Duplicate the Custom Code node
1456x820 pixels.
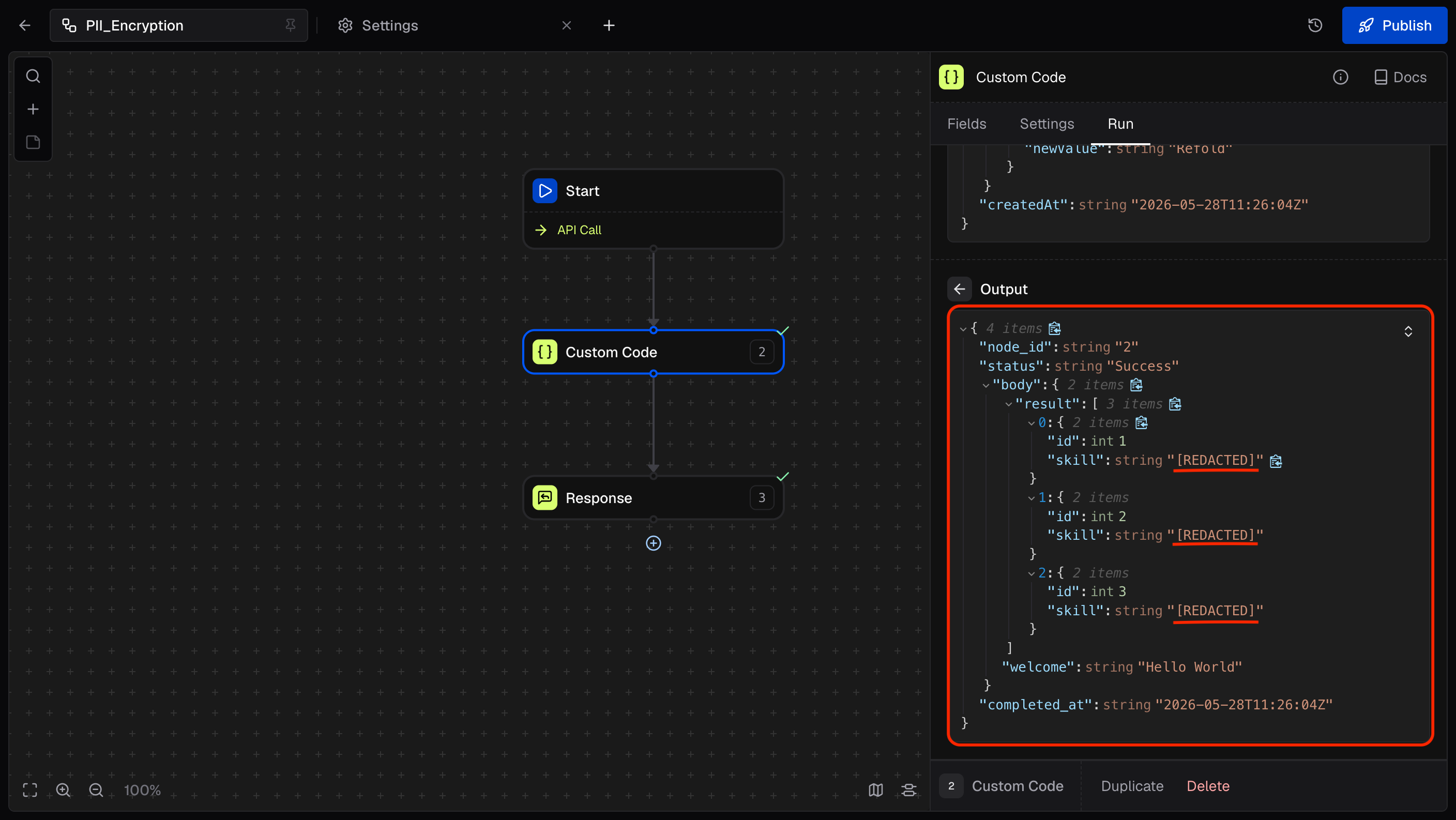(x=1132, y=786)
